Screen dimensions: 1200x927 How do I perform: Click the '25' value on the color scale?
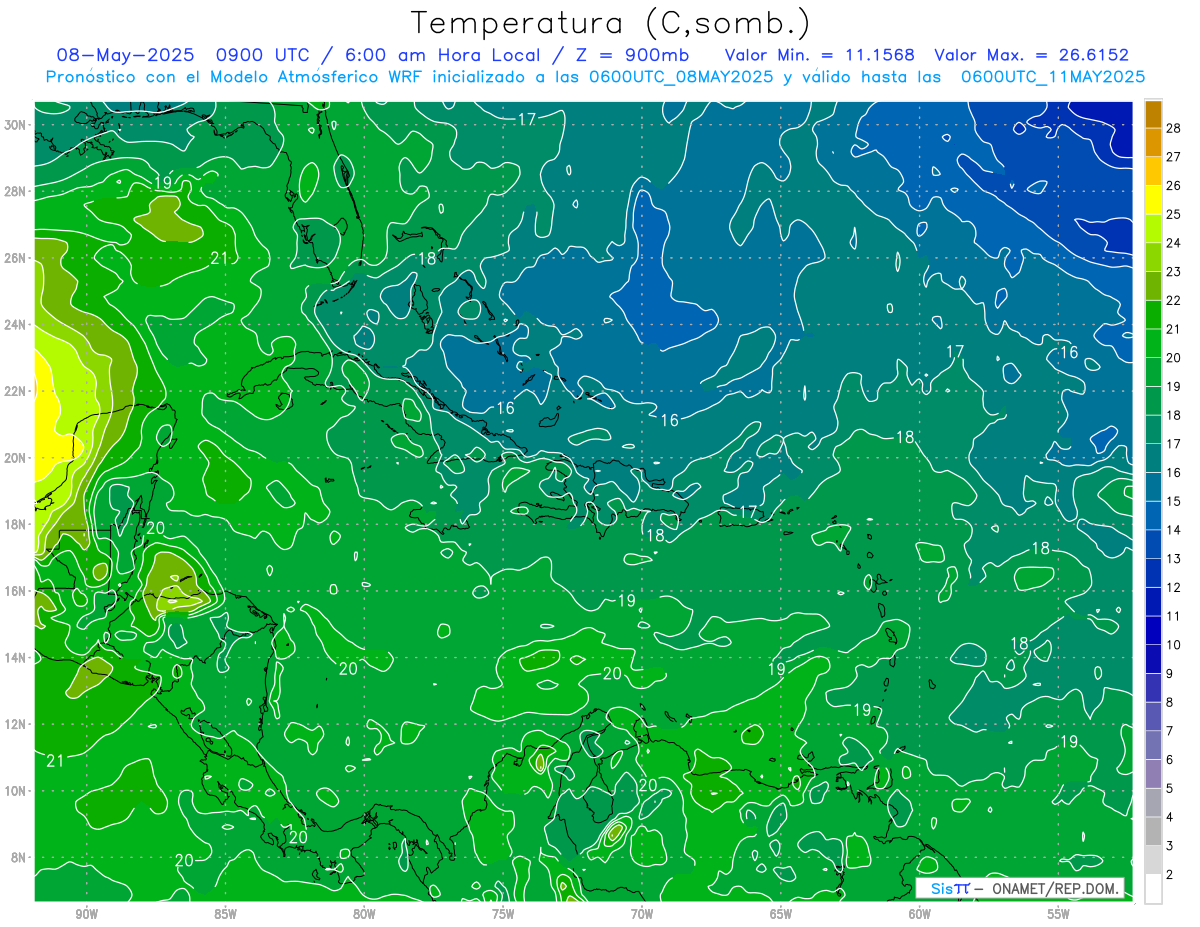pyautogui.click(x=1173, y=214)
